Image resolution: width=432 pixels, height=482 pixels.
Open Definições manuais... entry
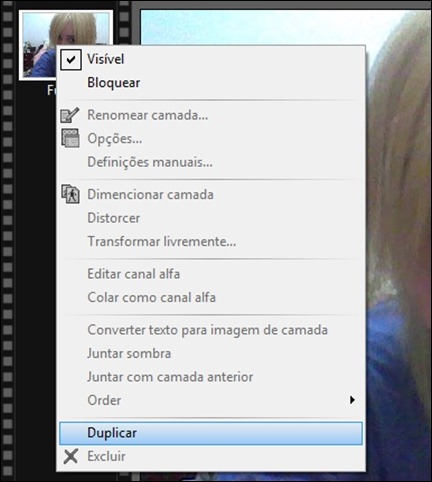pos(150,162)
